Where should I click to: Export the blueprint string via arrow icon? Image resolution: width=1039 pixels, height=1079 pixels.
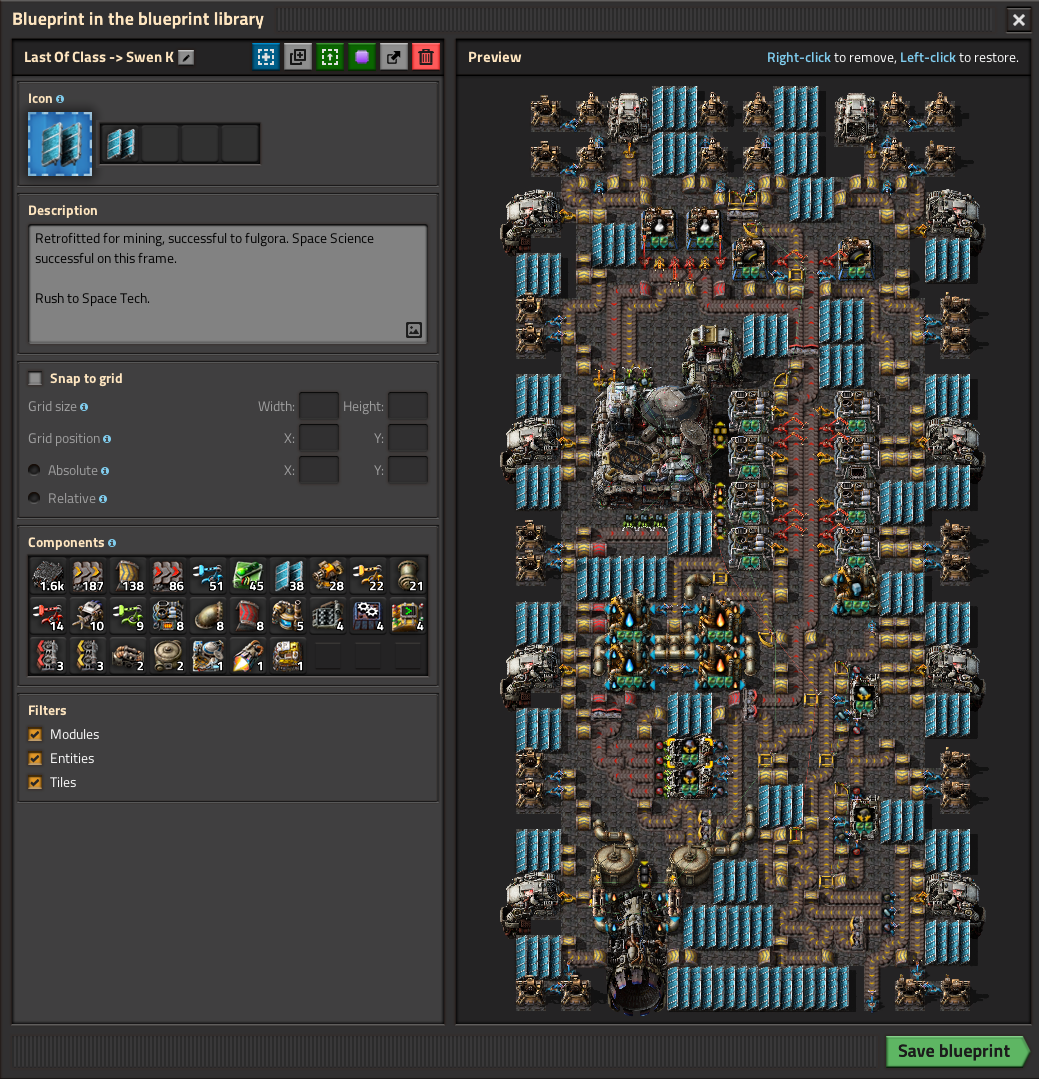pos(393,57)
